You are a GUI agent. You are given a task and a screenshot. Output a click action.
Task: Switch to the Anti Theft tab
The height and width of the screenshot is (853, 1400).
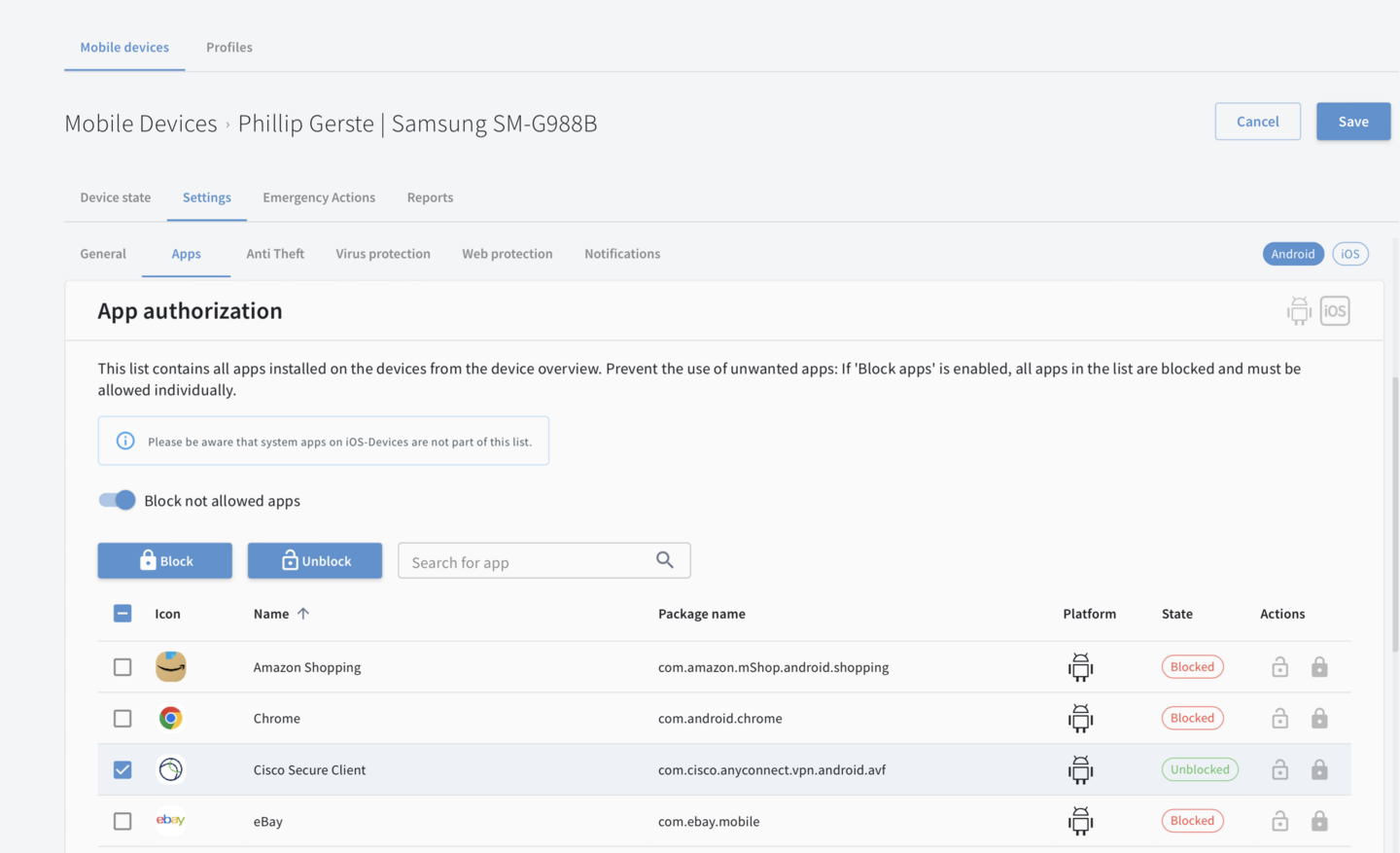275,254
